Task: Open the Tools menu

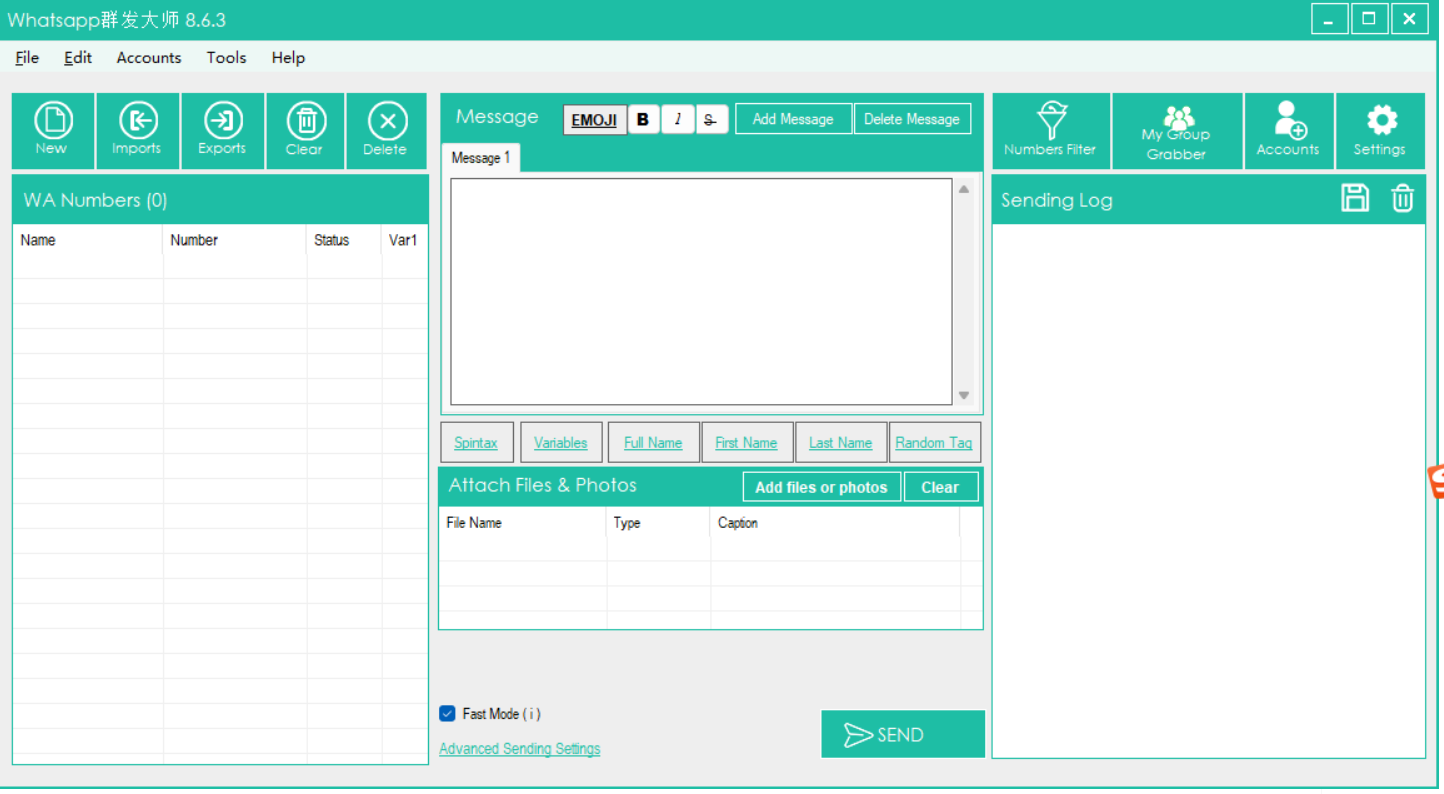Action: click(226, 58)
